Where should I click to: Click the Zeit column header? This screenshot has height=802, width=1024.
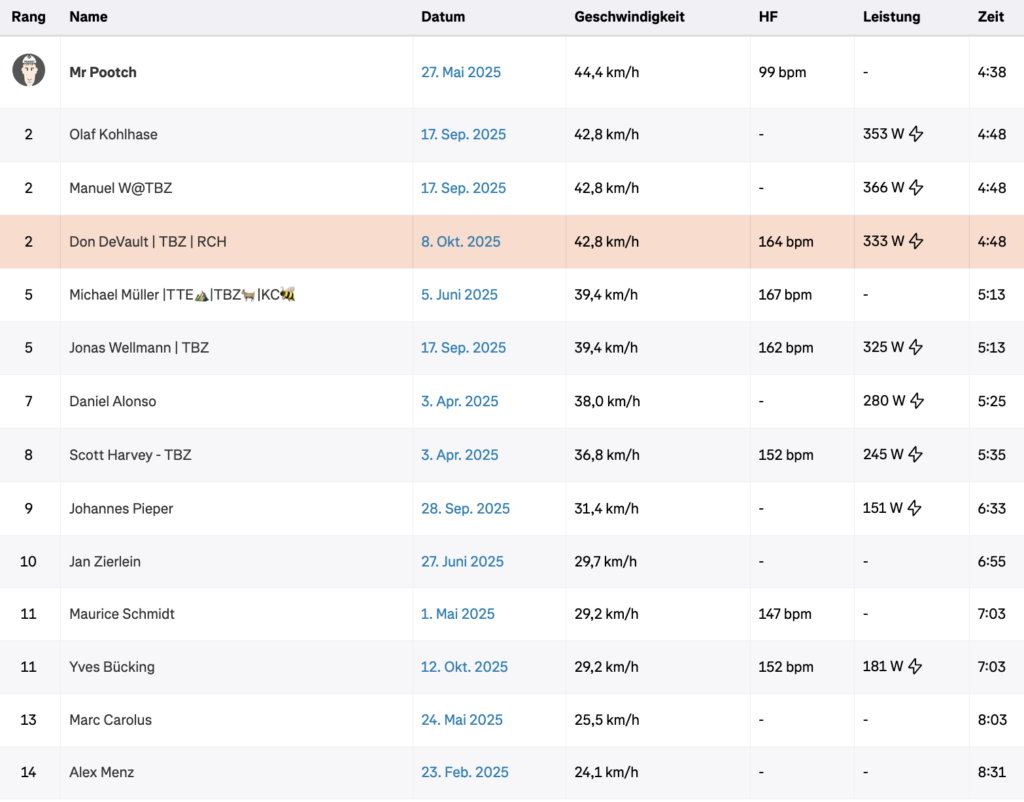990,17
